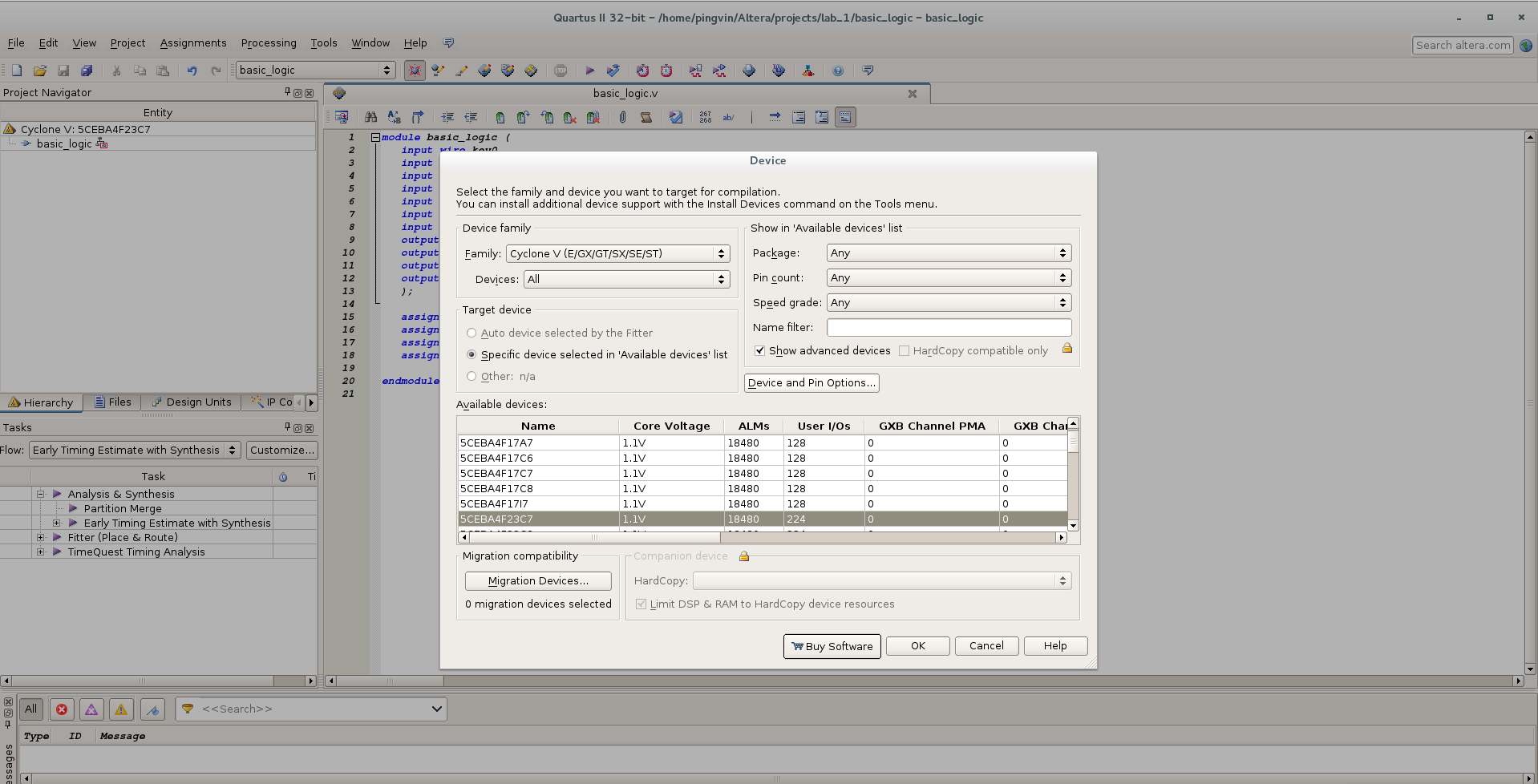The width and height of the screenshot is (1538, 784).
Task: Expand the Fitter (Place & Route) task node
Action: 40,537
